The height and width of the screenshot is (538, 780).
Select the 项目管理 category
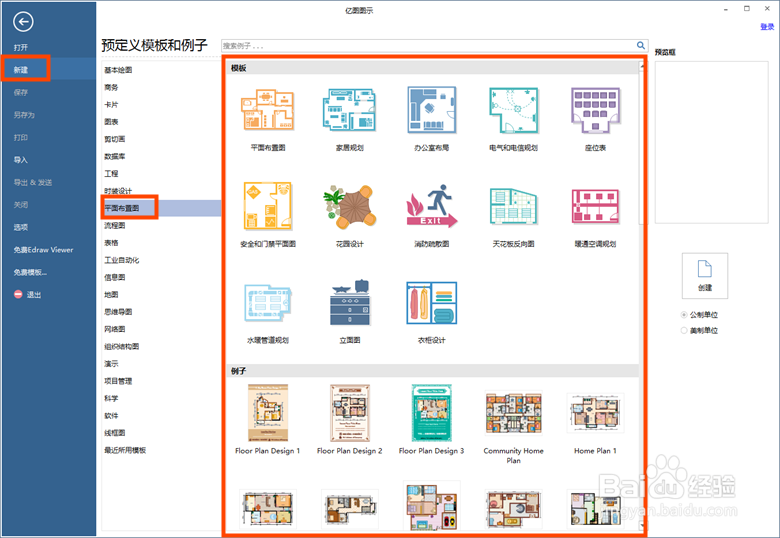tap(118, 381)
